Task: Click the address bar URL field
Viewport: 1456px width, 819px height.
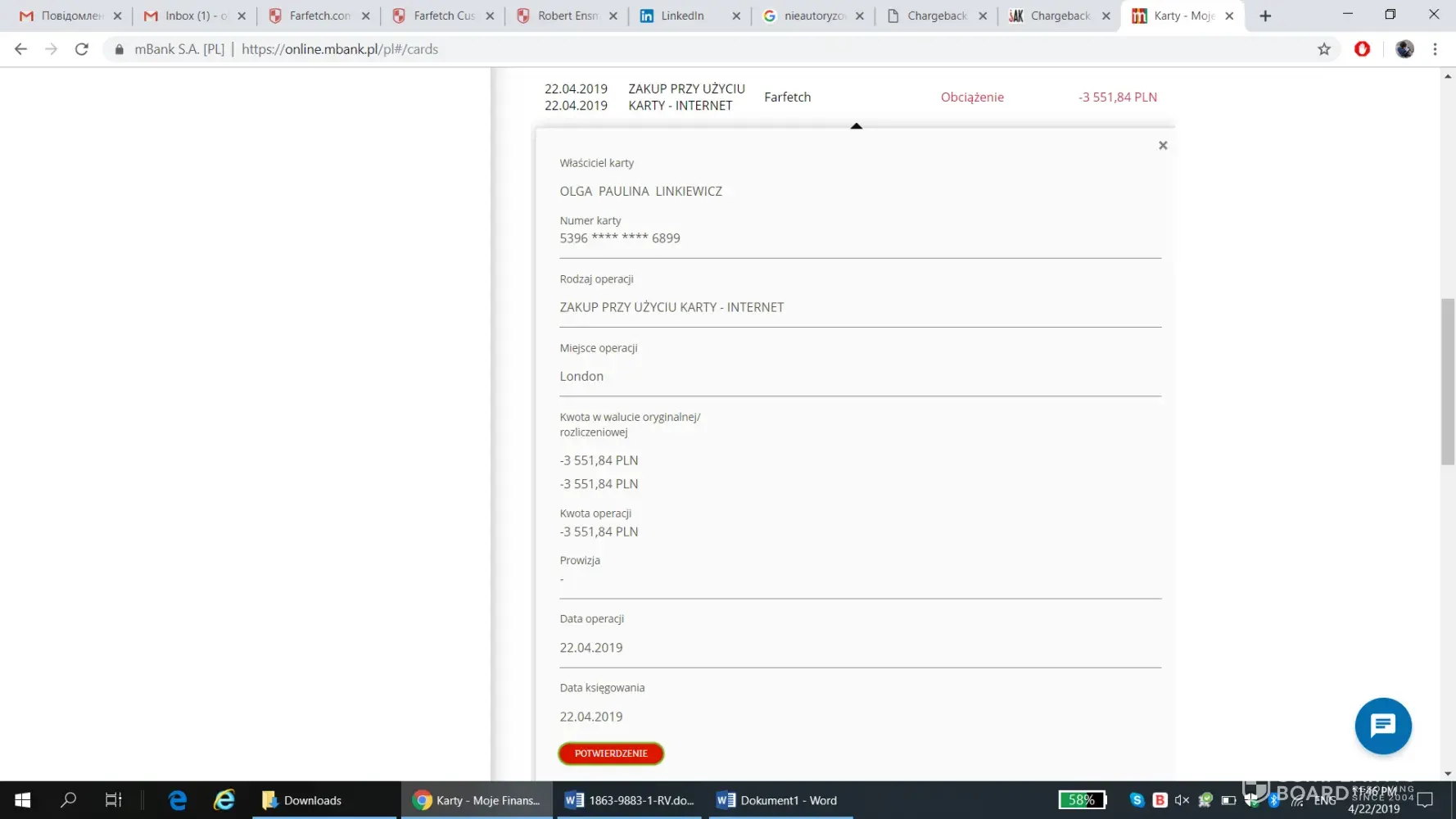Action: pos(712,49)
